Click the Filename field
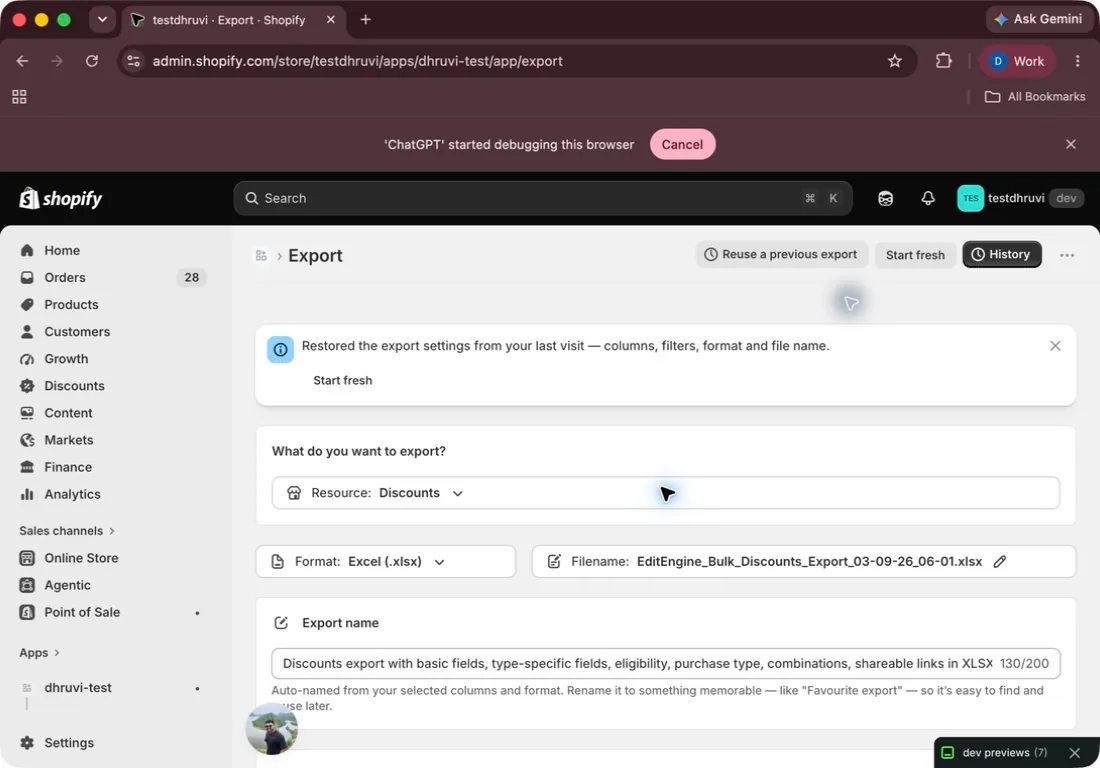The image size is (1100, 768). [x=803, y=562]
